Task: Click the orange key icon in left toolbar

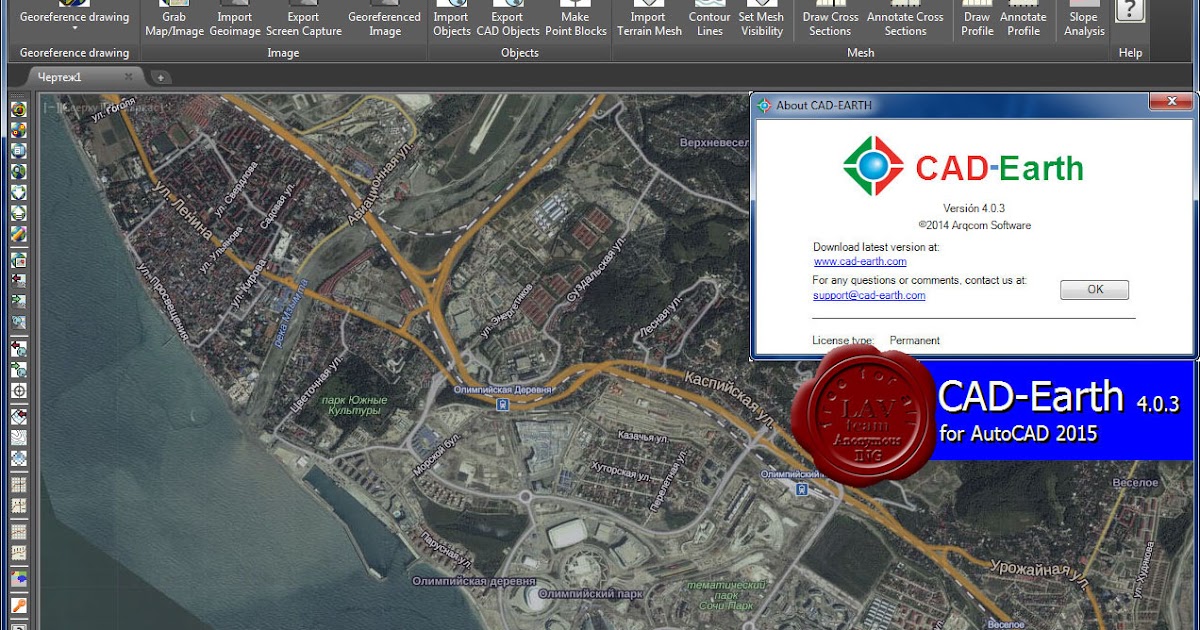Action: (19, 606)
